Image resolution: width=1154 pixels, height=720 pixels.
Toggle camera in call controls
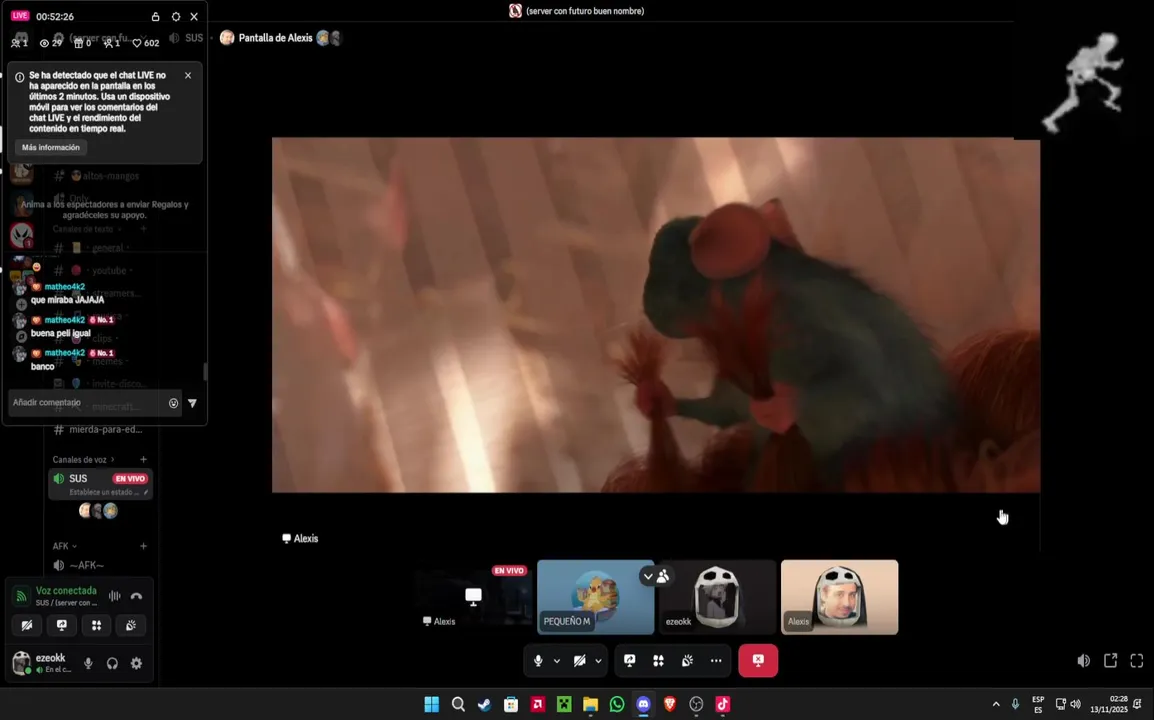point(580,660)
